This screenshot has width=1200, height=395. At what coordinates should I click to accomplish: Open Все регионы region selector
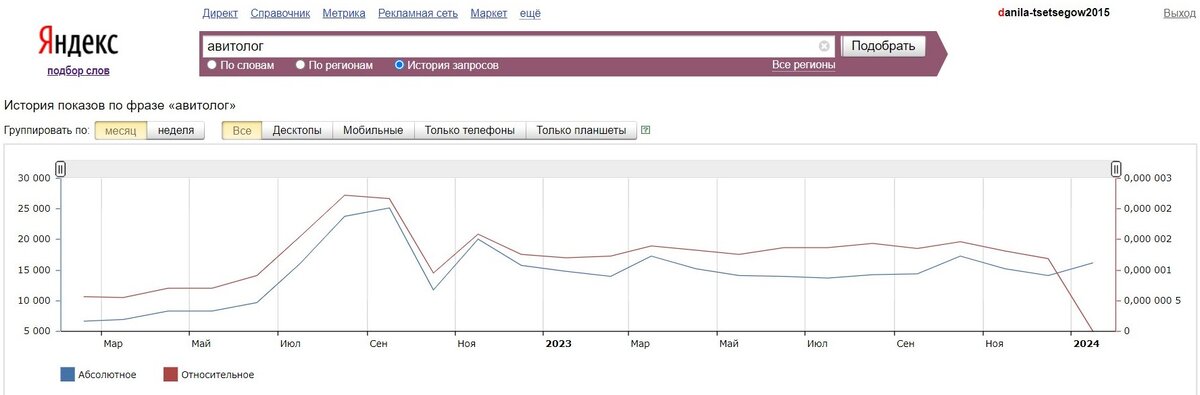tap(803, 65)
